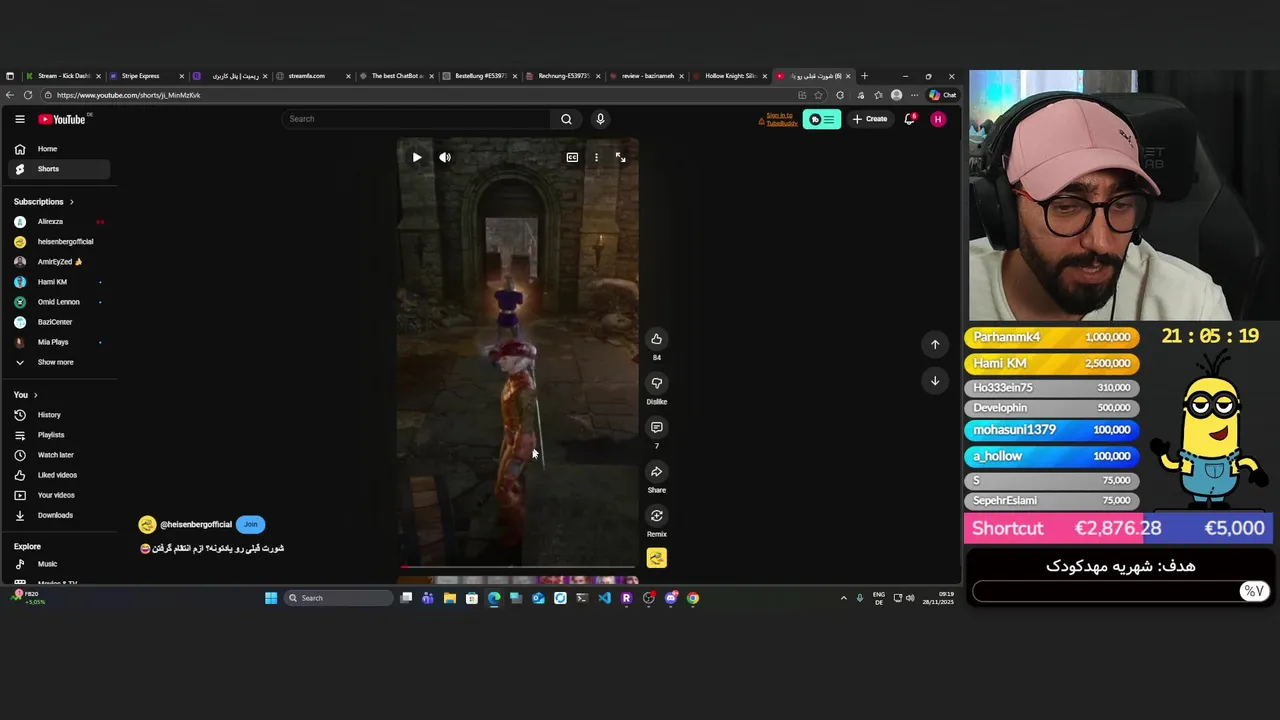Screen dimensions: 1280x720
Task: Switch to the Hollow Knight Silksong tab
Action: click(729, 76)
